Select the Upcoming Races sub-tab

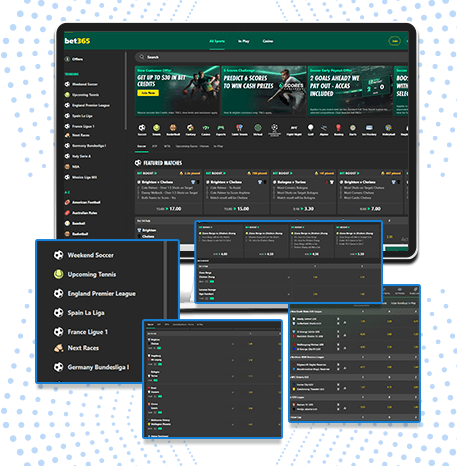[x=192, y=146]
